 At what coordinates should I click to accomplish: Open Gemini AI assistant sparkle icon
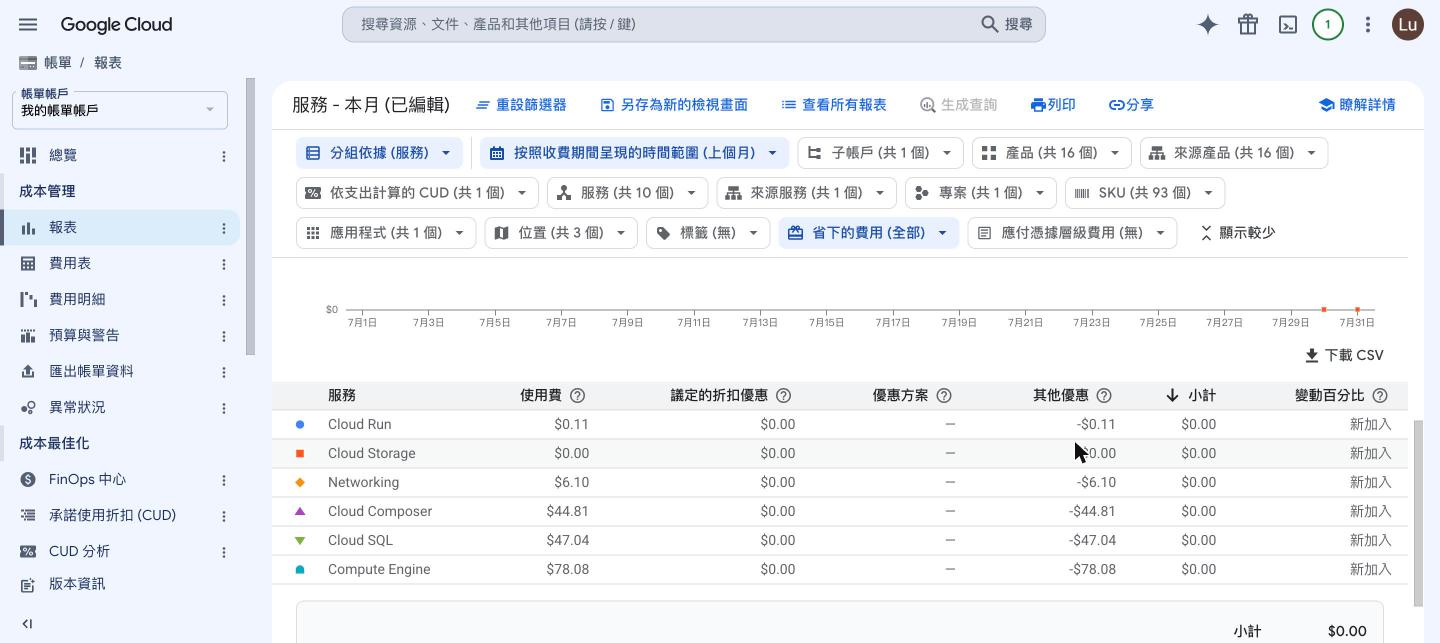[x=1208, y=25]
